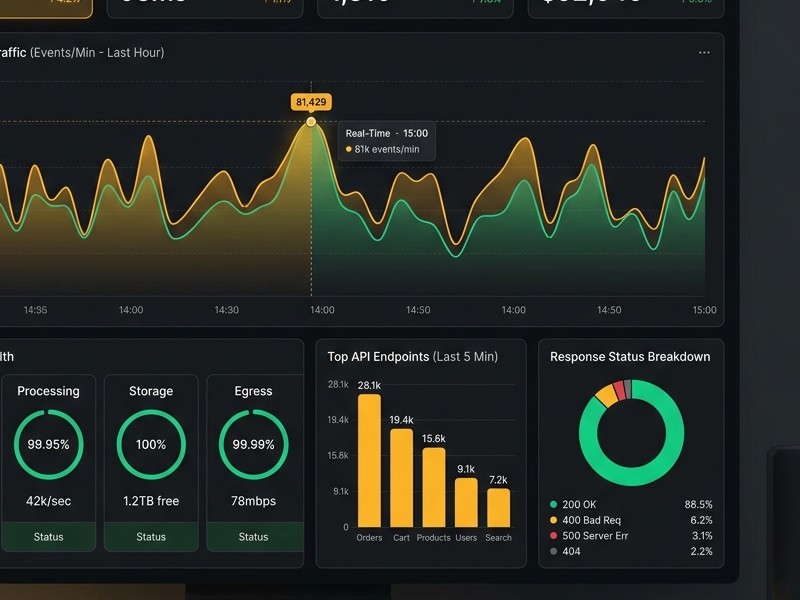Click the Response Status Breakdown panel title

pos(630,357)
